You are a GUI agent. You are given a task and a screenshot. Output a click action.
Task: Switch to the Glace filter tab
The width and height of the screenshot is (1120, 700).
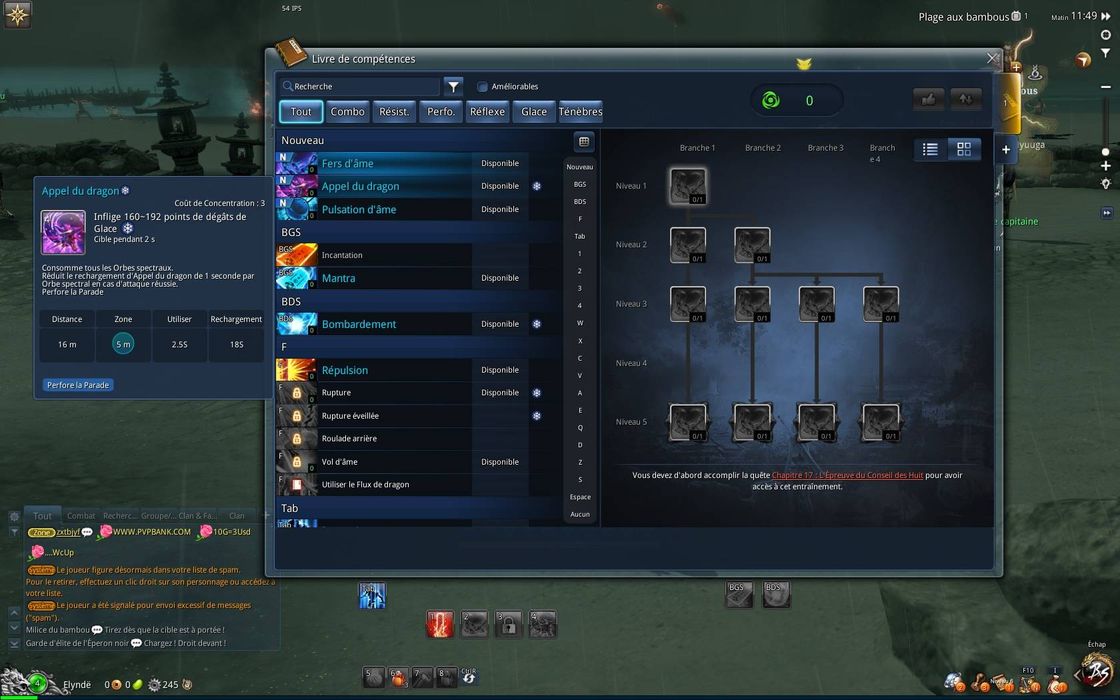click(x=534, y=112)
